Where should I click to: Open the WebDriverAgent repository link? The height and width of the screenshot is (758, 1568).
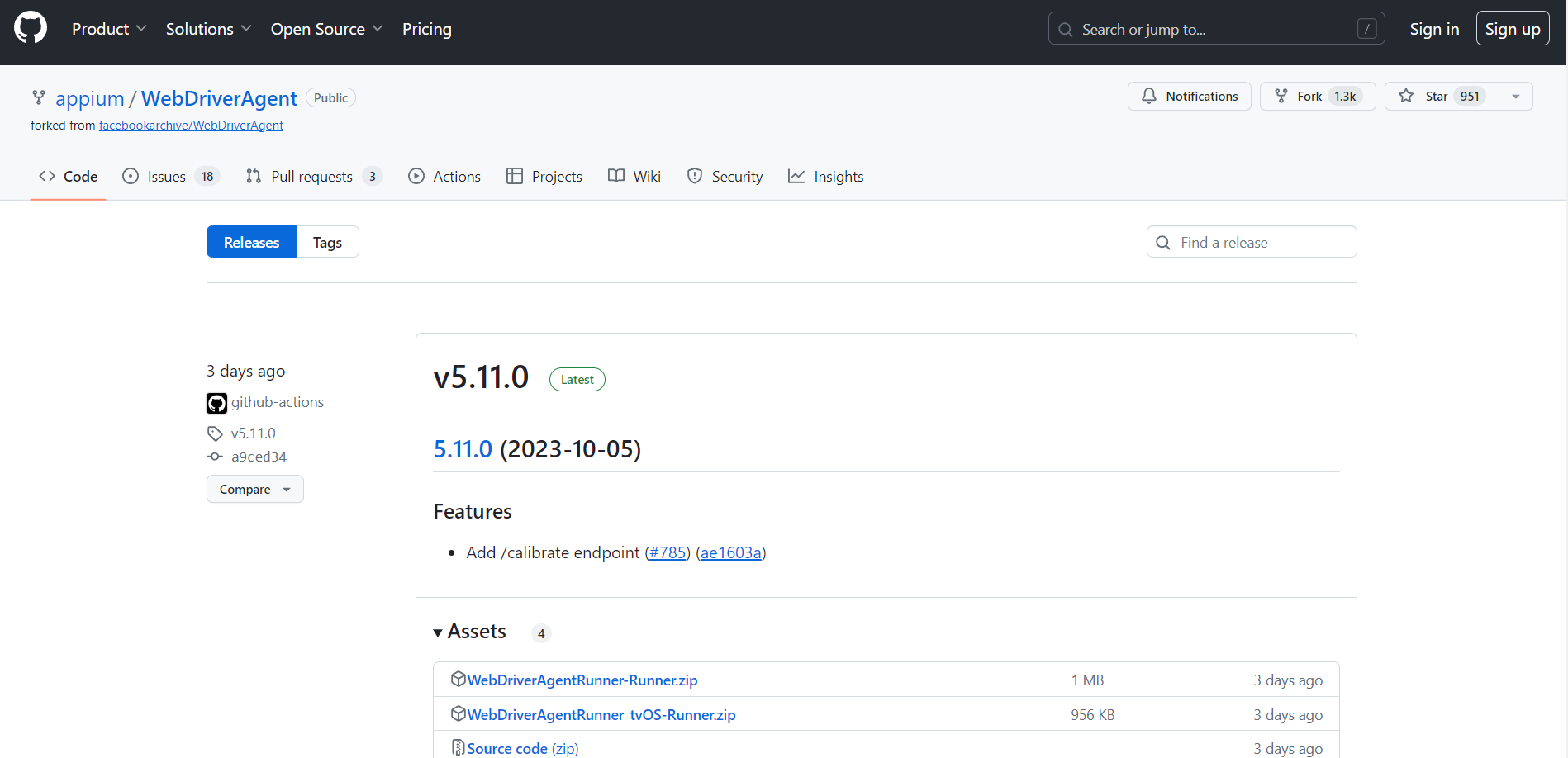coord(219,98)
